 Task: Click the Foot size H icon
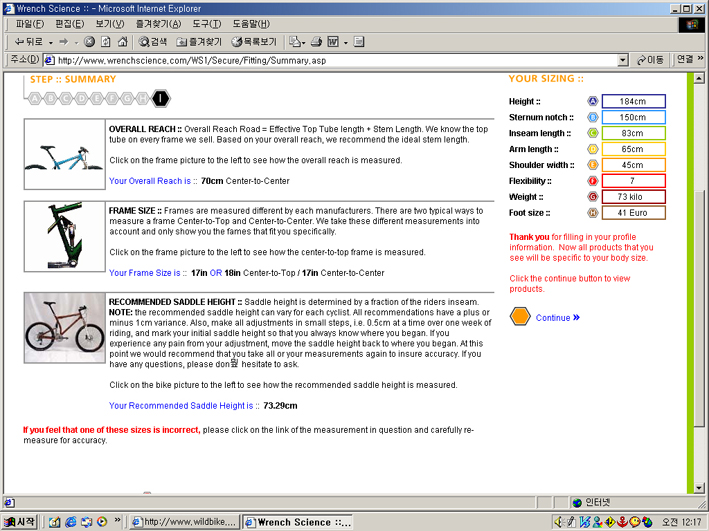pyautogui.click(x=592, y=213)
